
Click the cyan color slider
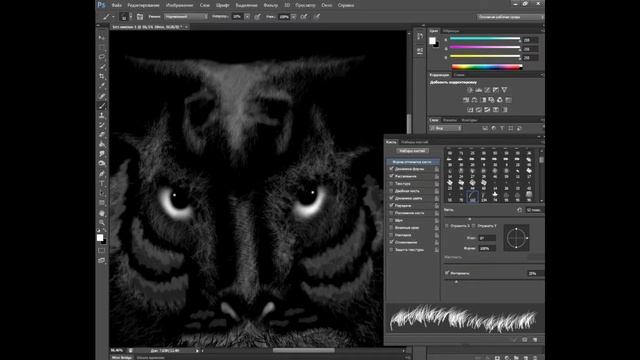point(484,39)
